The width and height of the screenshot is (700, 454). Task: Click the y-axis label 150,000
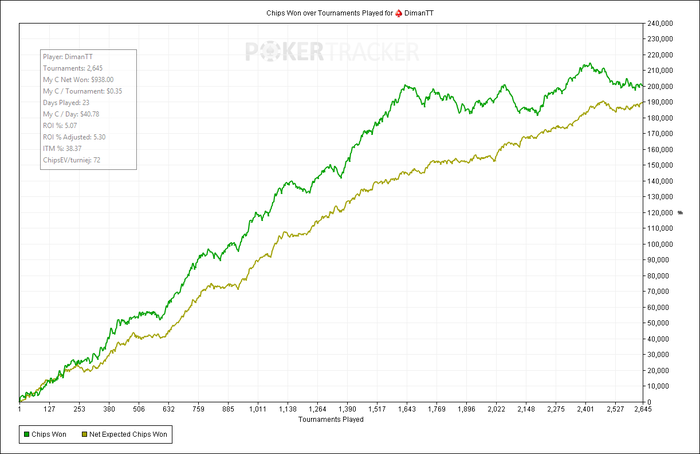click(x=660, y=165)
